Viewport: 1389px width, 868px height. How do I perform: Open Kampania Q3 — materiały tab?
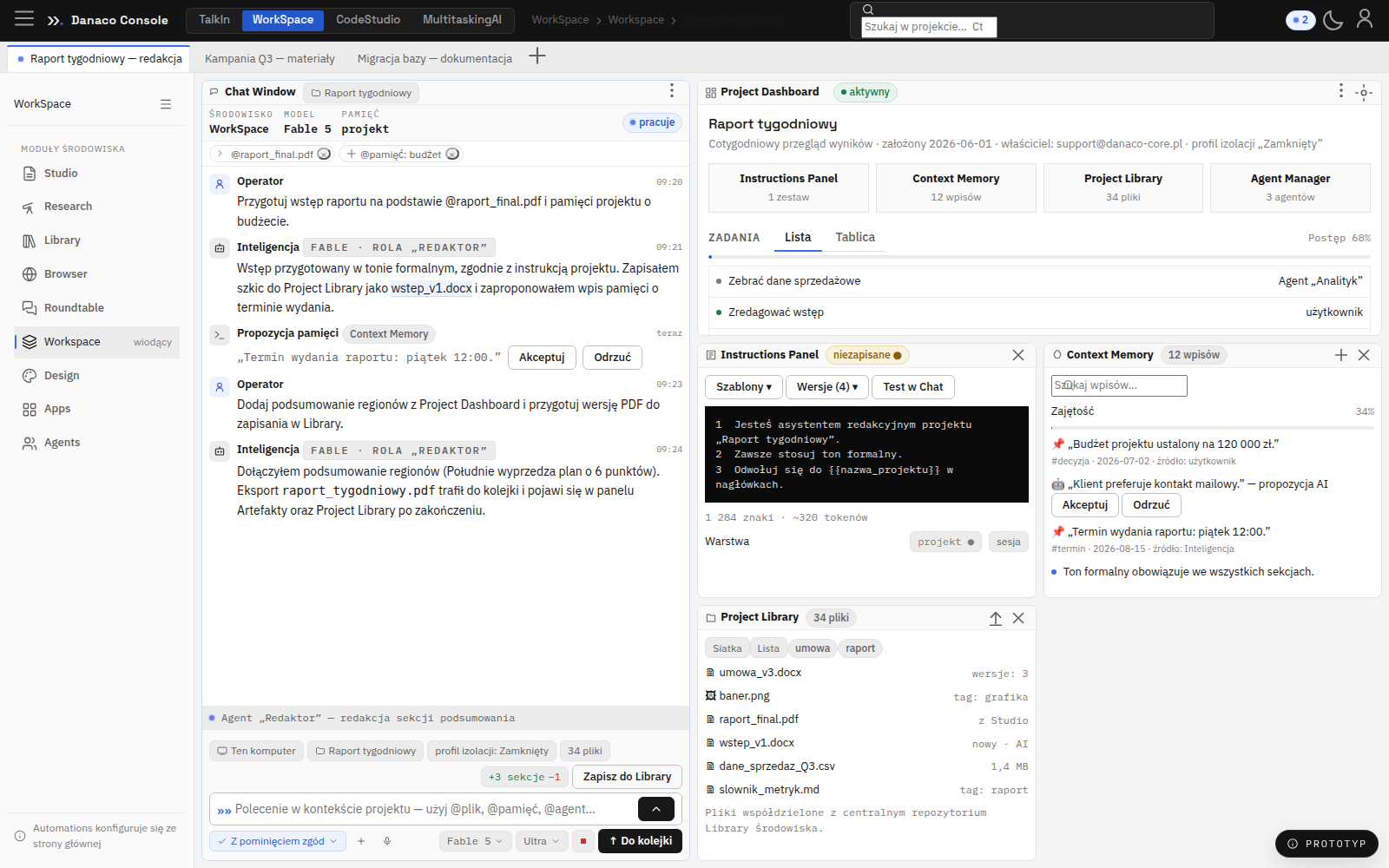pyautogui.click(x=270, y=59)
